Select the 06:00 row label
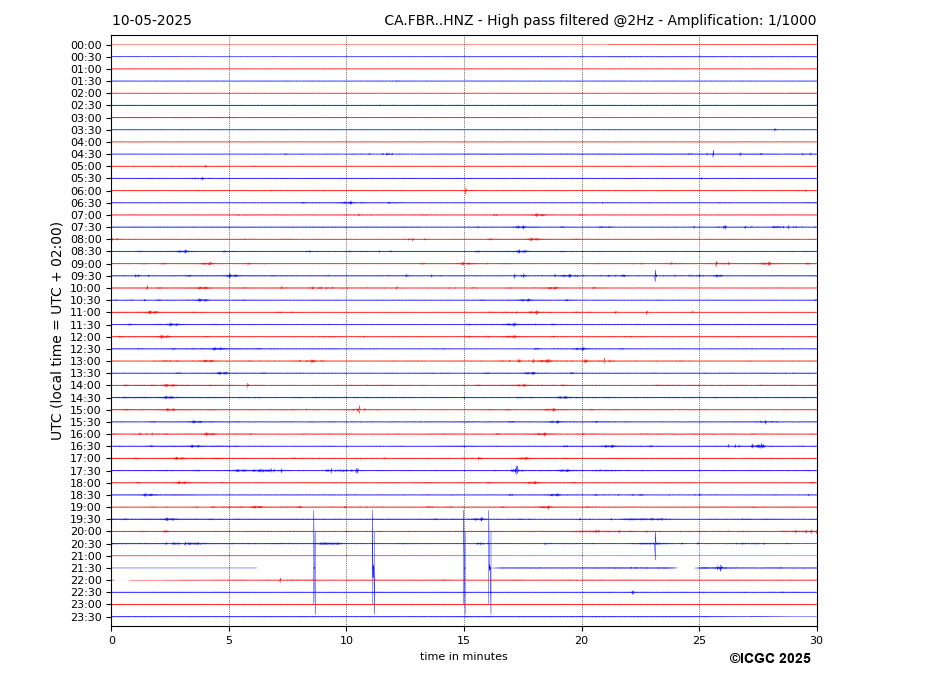 [x=86, y=191]
